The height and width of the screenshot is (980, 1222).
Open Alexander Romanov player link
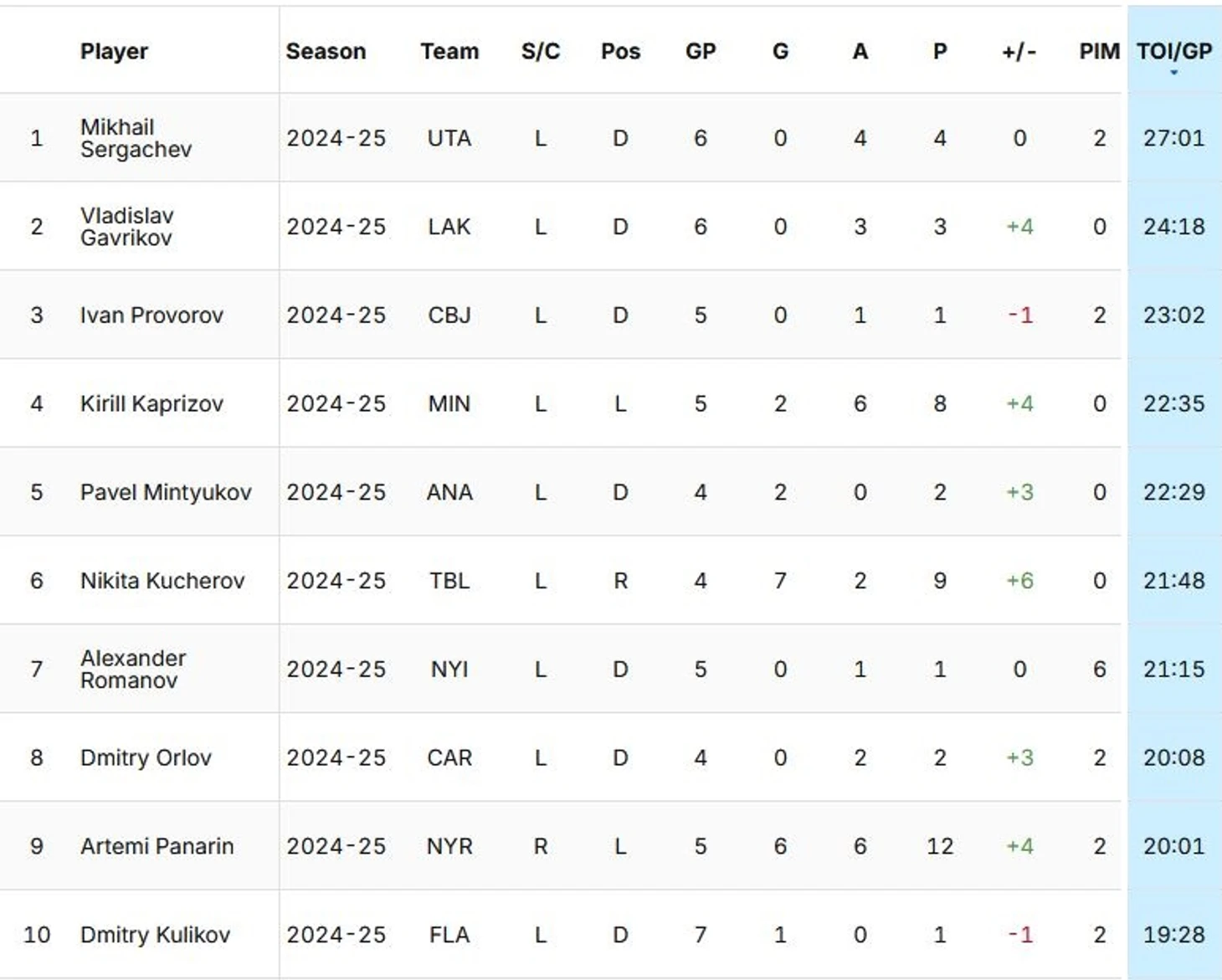(133, 670)
